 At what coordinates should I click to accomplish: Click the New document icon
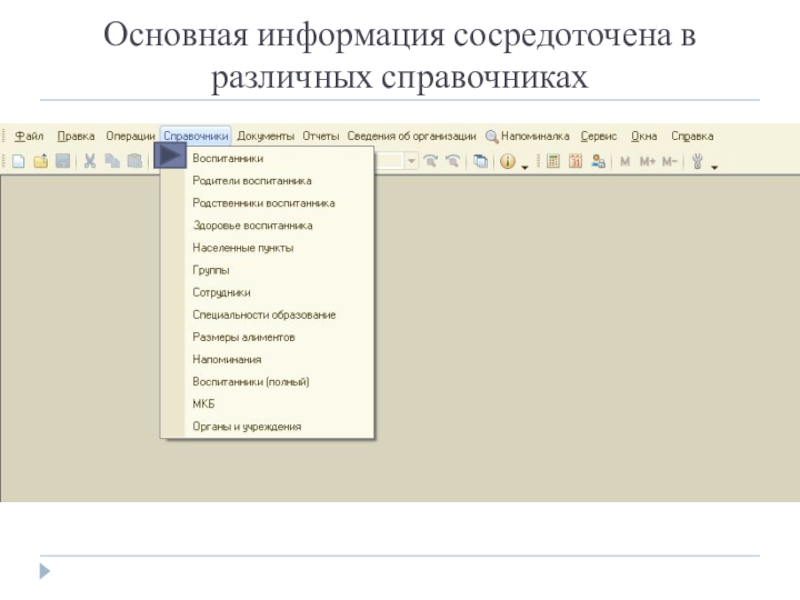[x=18, y=161]
